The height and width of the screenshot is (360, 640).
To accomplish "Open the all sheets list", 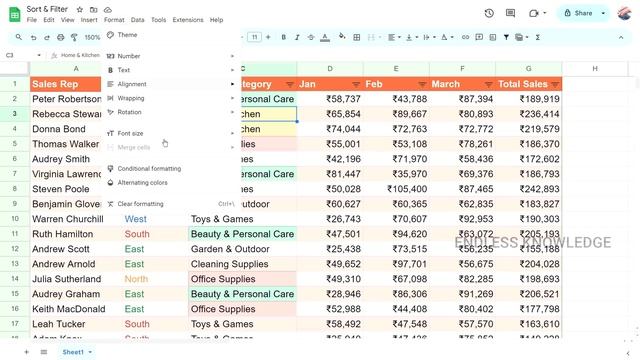I will [x=44, y=352].
